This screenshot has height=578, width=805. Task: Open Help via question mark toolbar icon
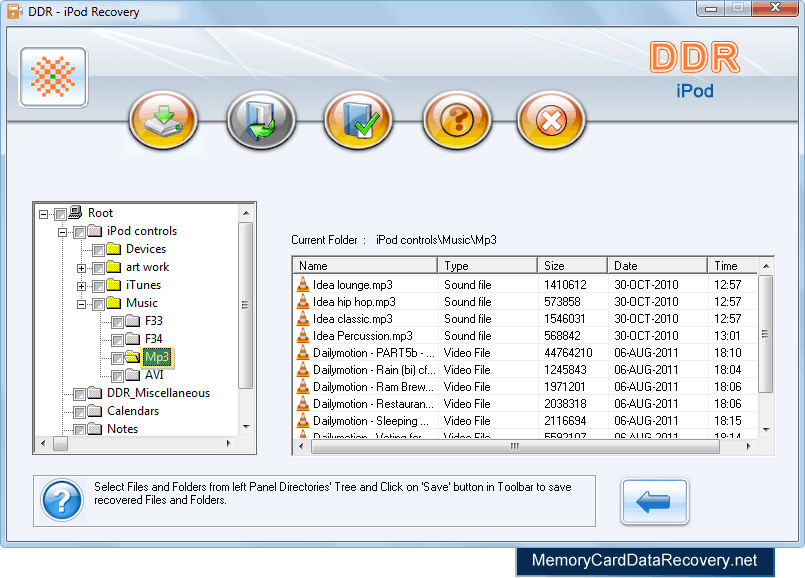pyautogui.click(x=456, y=121)
